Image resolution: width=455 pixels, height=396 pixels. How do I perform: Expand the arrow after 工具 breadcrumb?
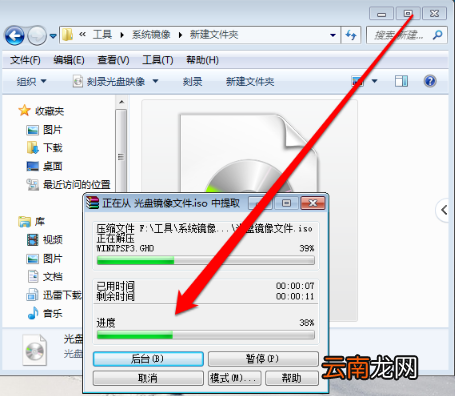122,35
